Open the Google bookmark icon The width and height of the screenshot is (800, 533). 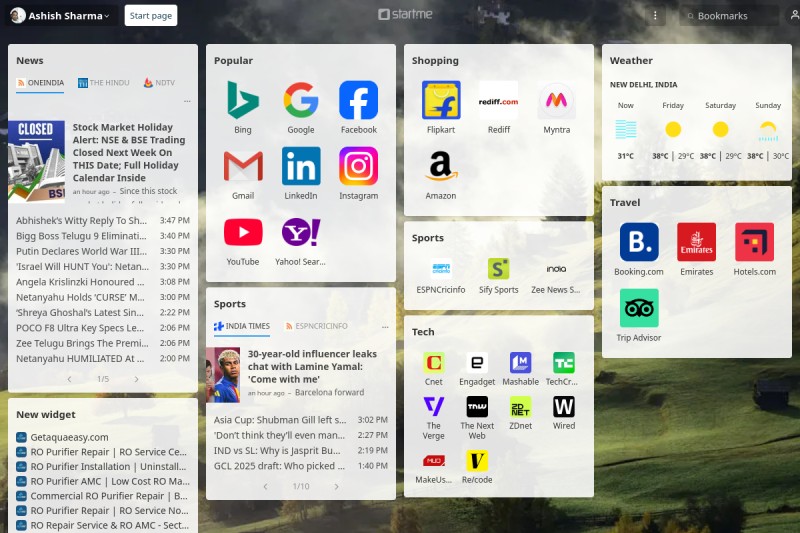point(301,100)
